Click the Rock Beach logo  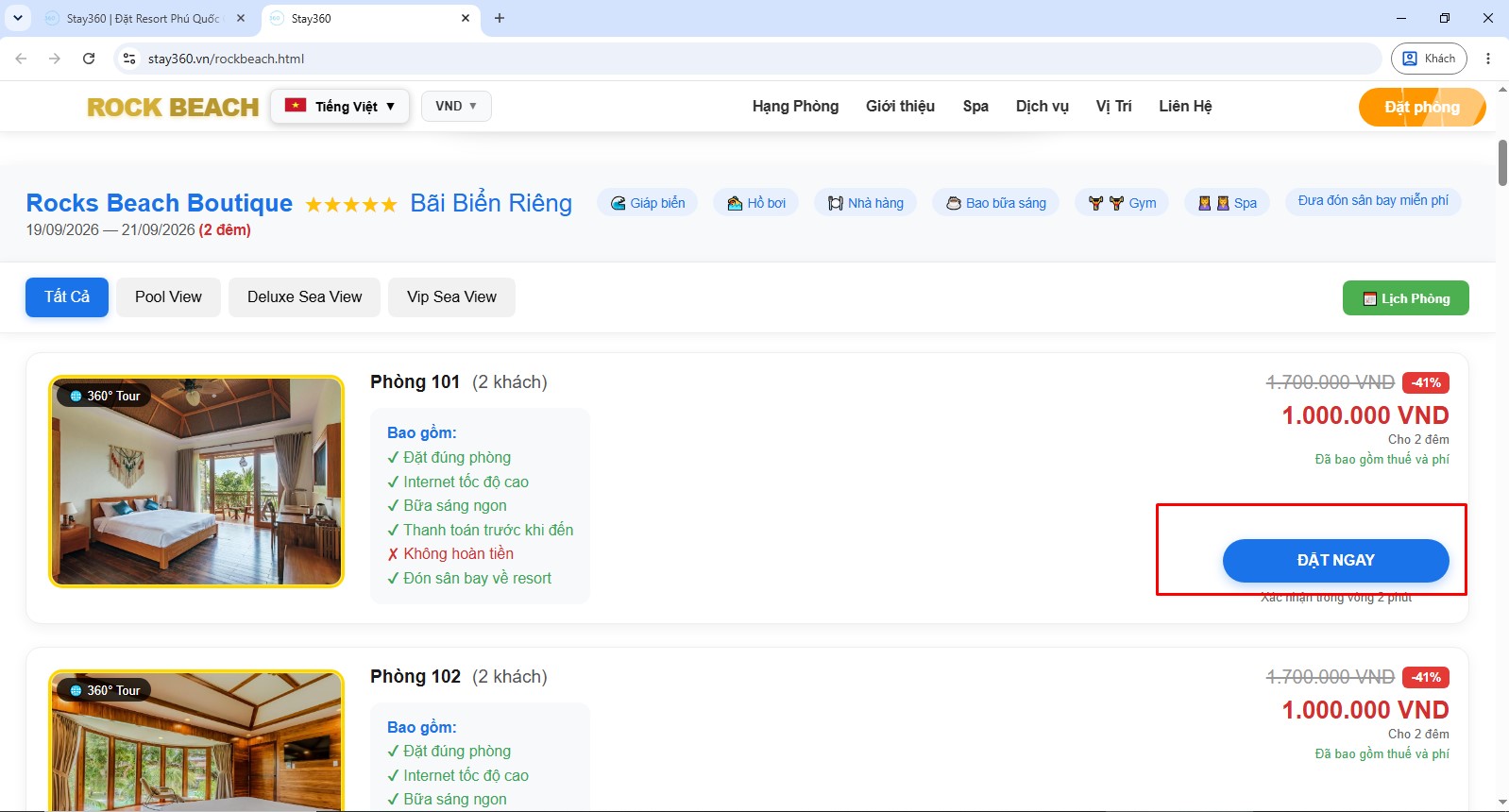(x=173, y=107)
